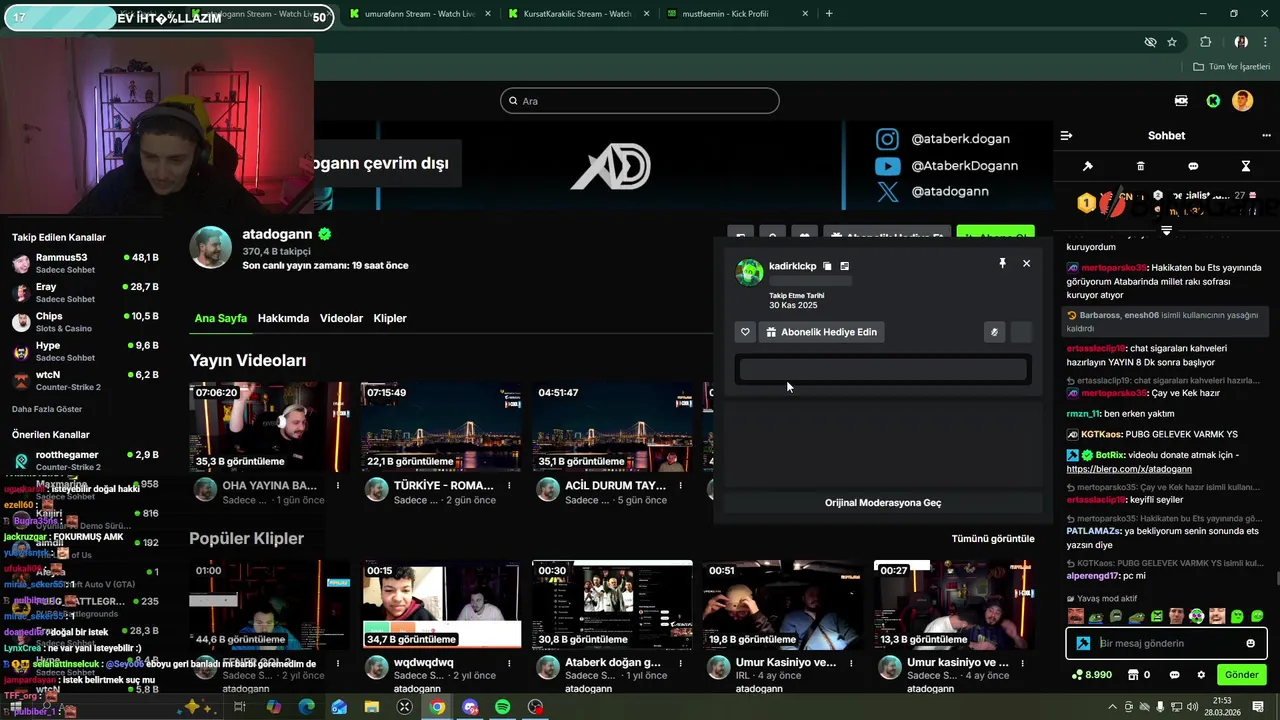Click the blerp.com/x/atadogann link in chat
The image size is (1280, 720).
1129,469
